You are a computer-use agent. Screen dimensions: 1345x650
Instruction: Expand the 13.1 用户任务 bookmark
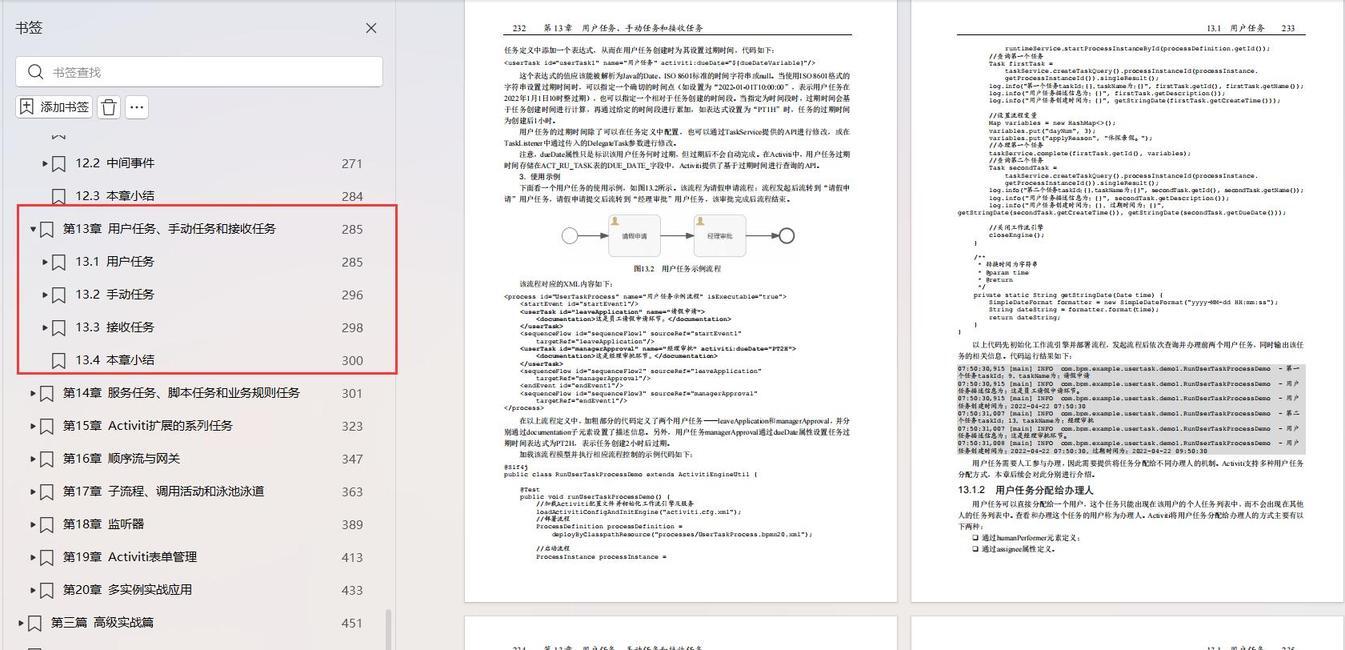[x=45, y=262]
